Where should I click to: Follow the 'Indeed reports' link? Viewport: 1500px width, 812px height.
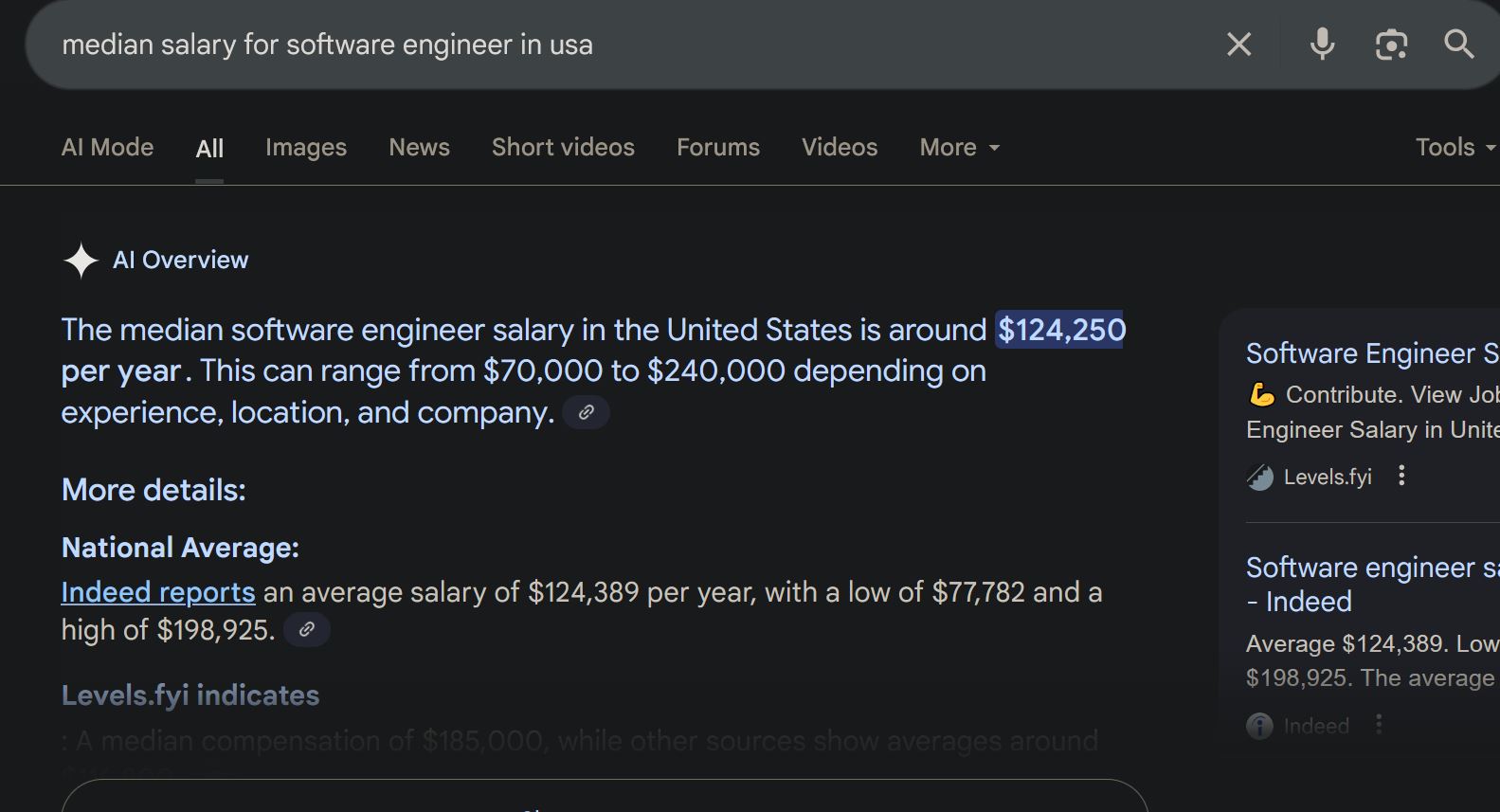pyautogui.click(x=158, y=592)
